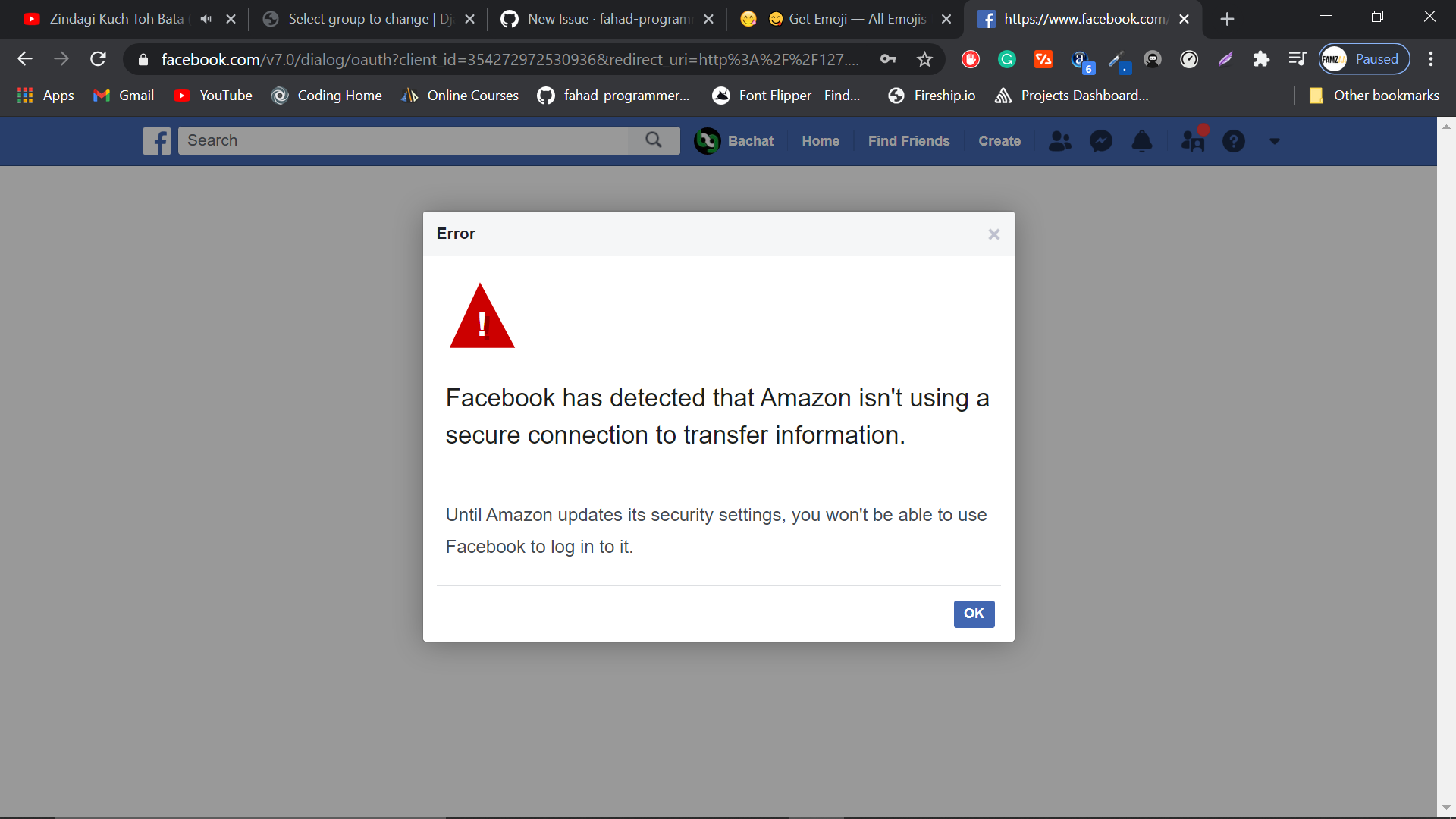The height and width of the screenshot is (819, 1456).
Task: Click the search magnifier button
Action: (653, 140)
